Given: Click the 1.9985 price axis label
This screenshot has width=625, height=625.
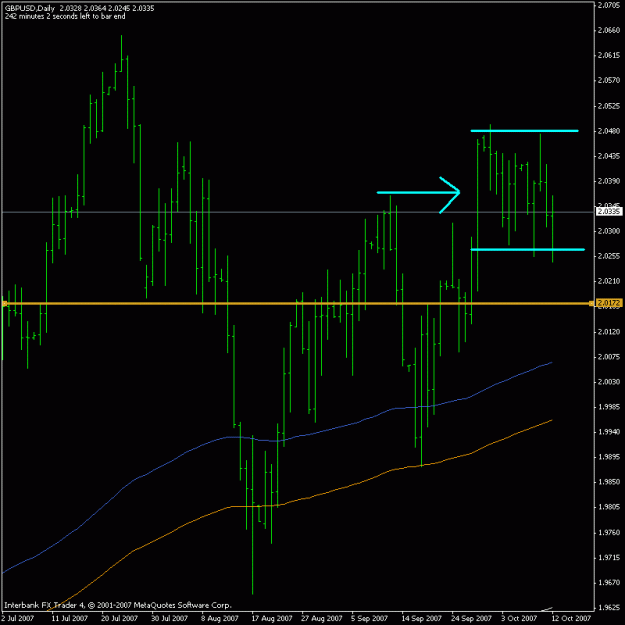Looking at the screenshot, I should (x=609, y=407).
